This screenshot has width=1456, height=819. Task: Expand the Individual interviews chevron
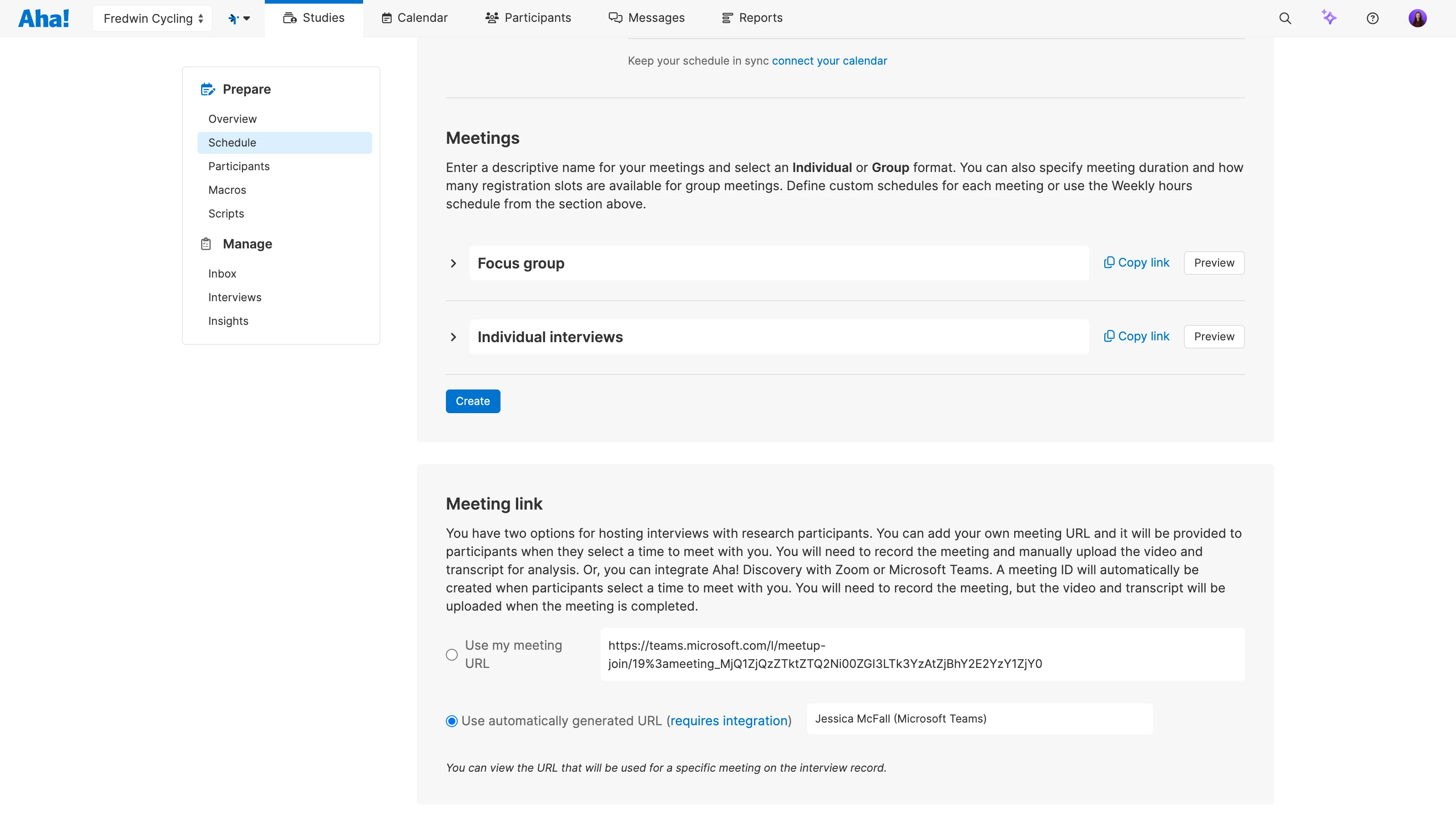pyautogui.click(x=453, y=337)
